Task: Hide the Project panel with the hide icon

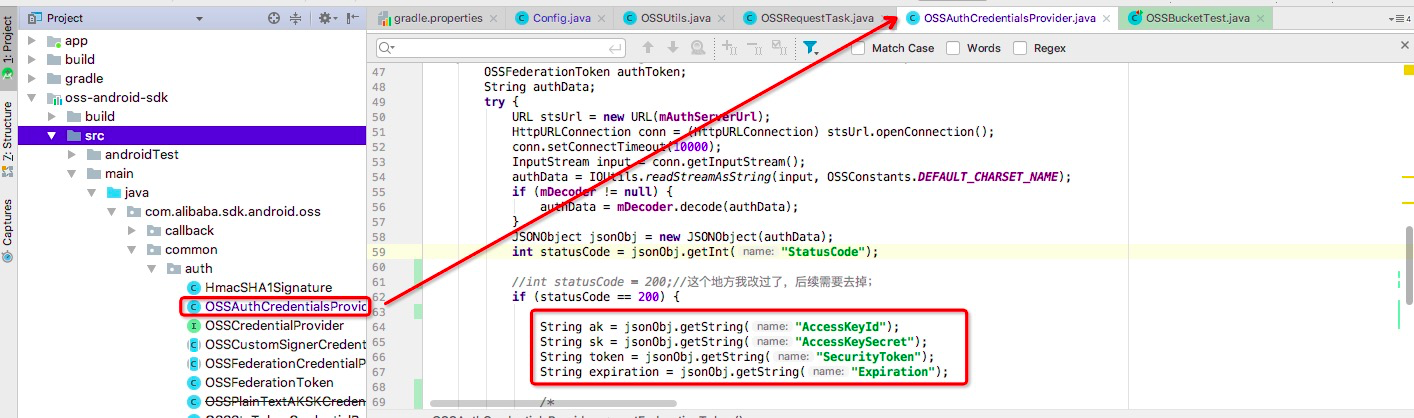Action: [x=352, y=18]
